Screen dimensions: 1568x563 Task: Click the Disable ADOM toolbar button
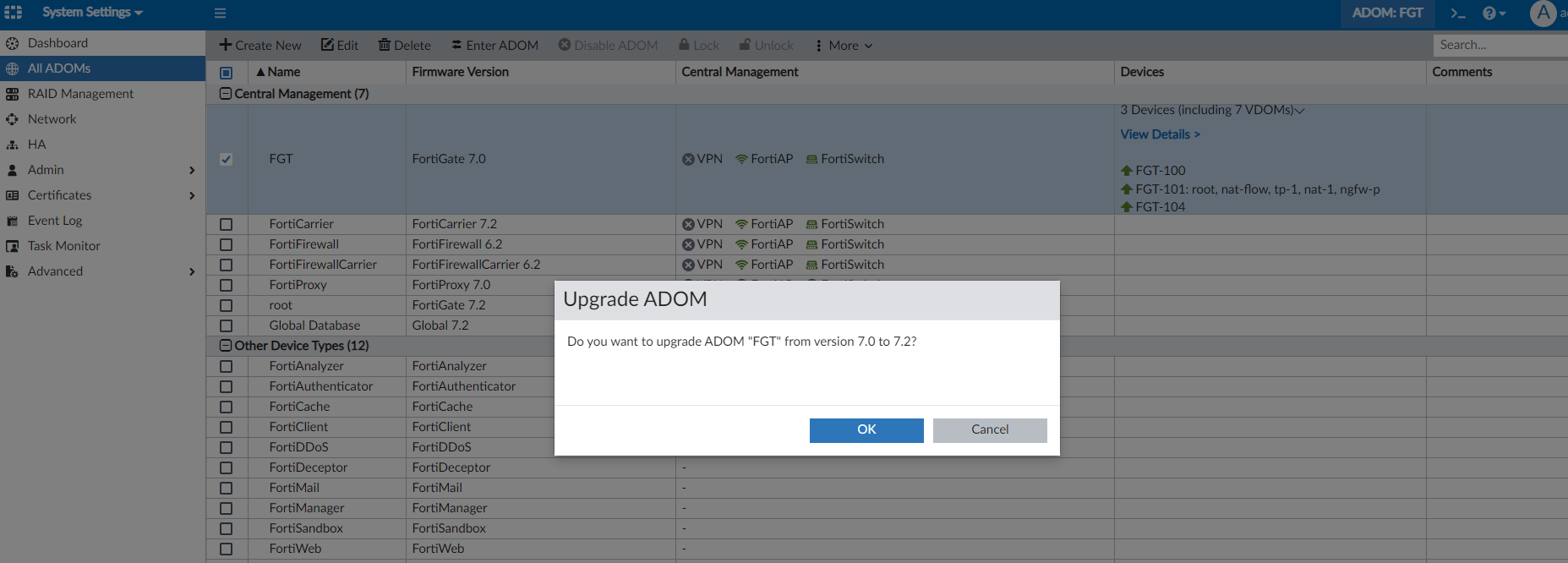click(608, 46)
